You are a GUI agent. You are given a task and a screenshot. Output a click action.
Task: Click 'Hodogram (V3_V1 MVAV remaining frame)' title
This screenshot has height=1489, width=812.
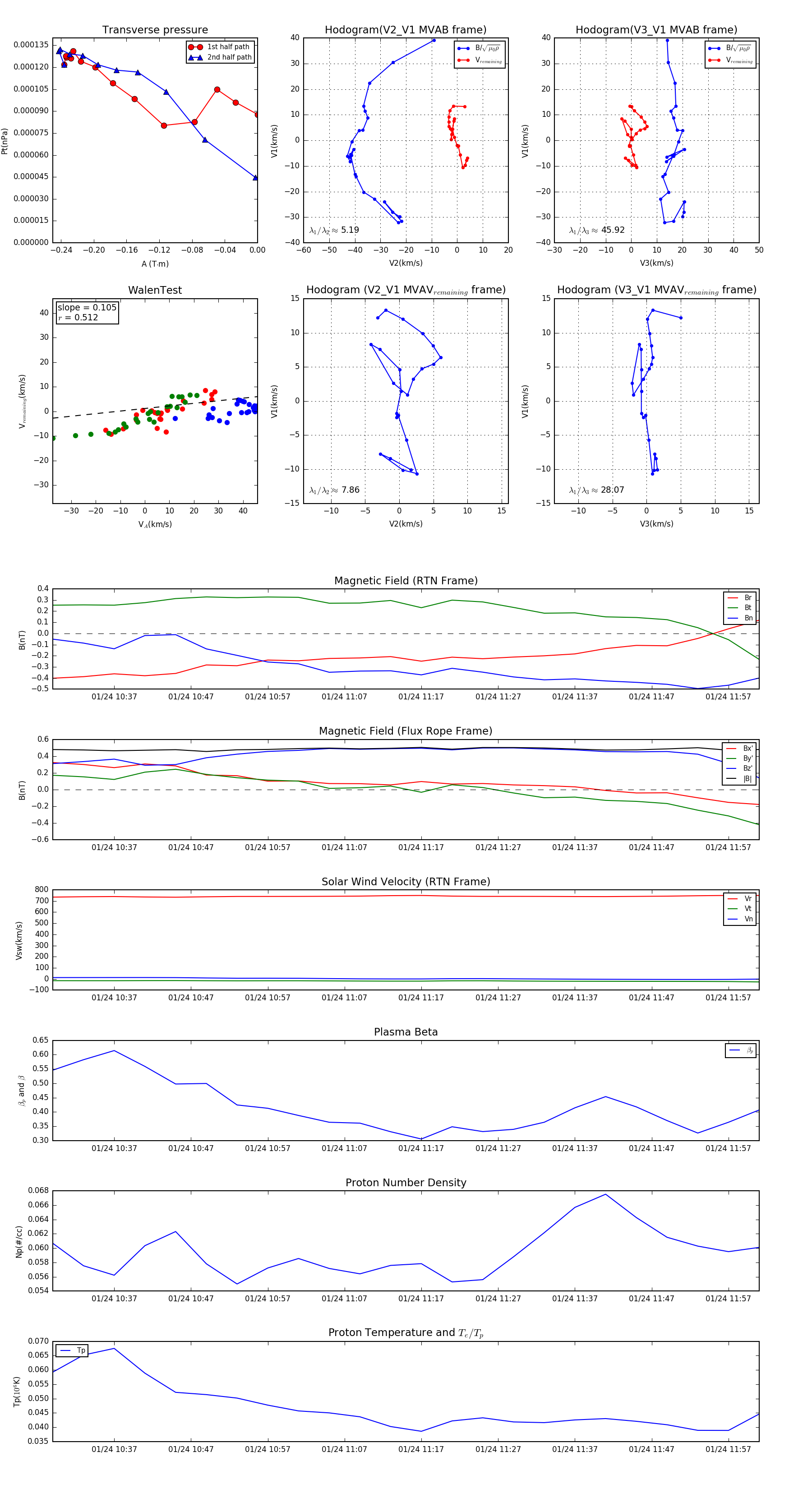click(x=656, y=290)
